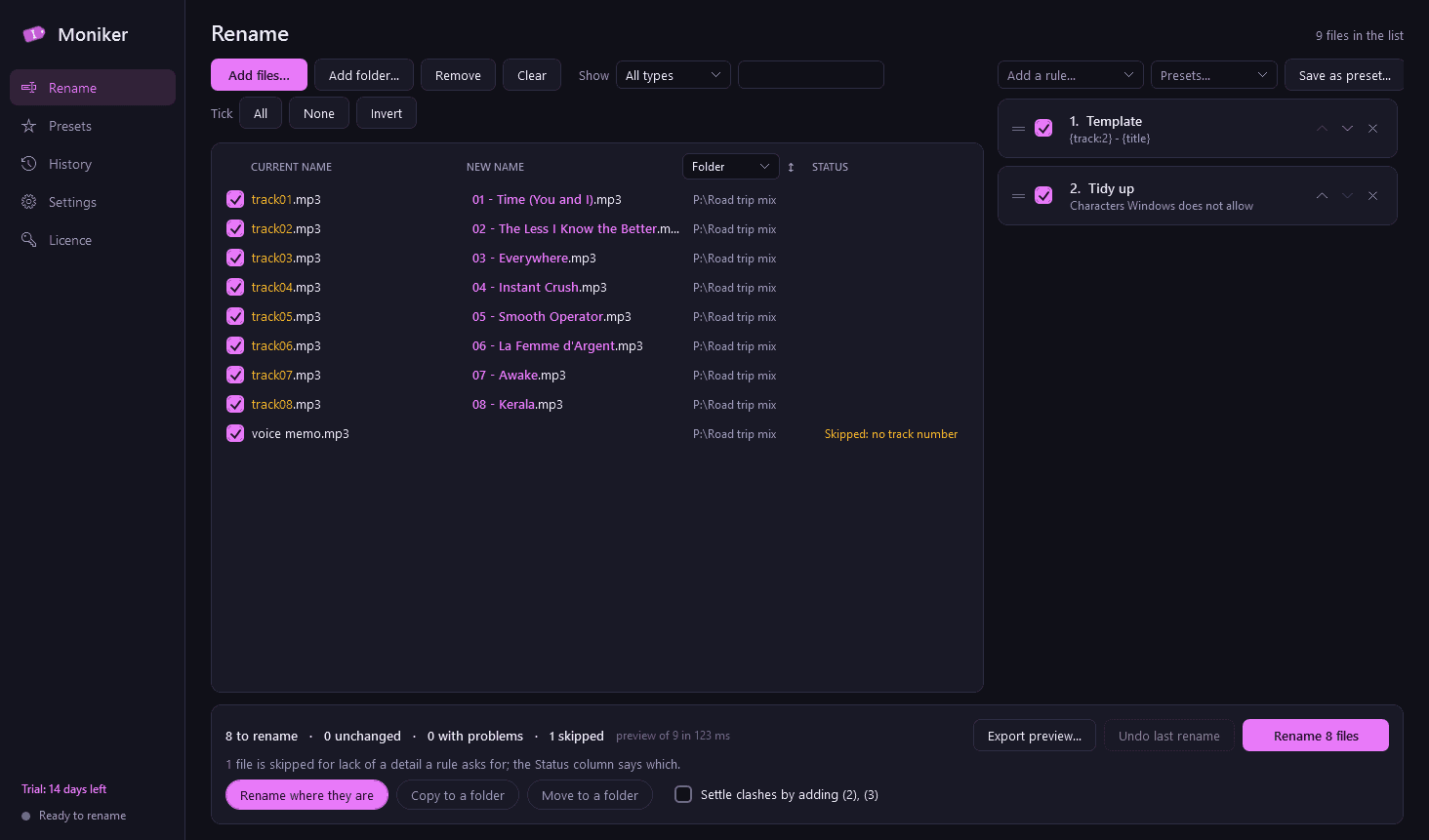Viewport: 1429px width, 840px height.
Task: Grab the drag handle of Tidy up rule
Action: 1018,196
